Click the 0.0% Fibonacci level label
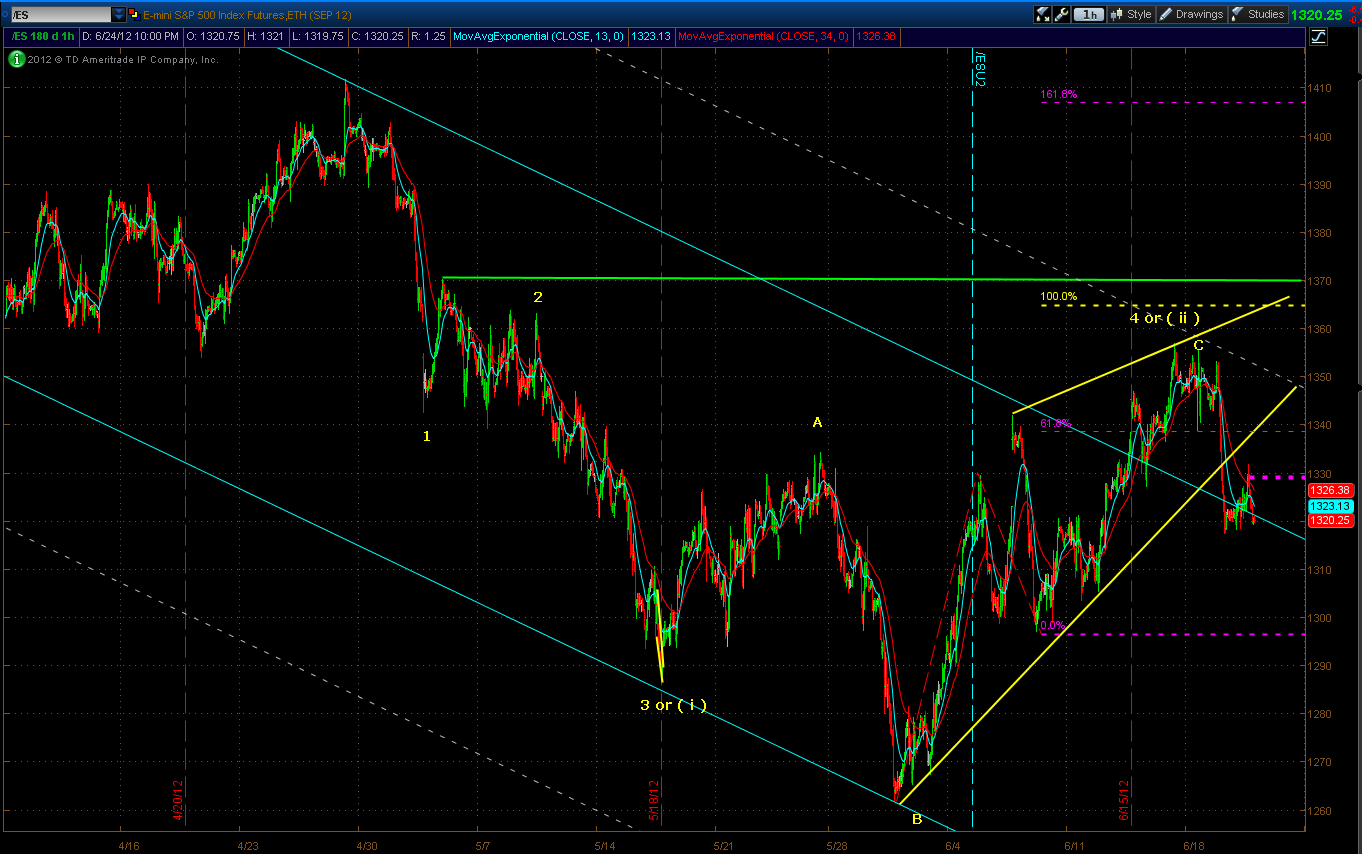Screen dimensions: 1362x854 coord(1053,626)
